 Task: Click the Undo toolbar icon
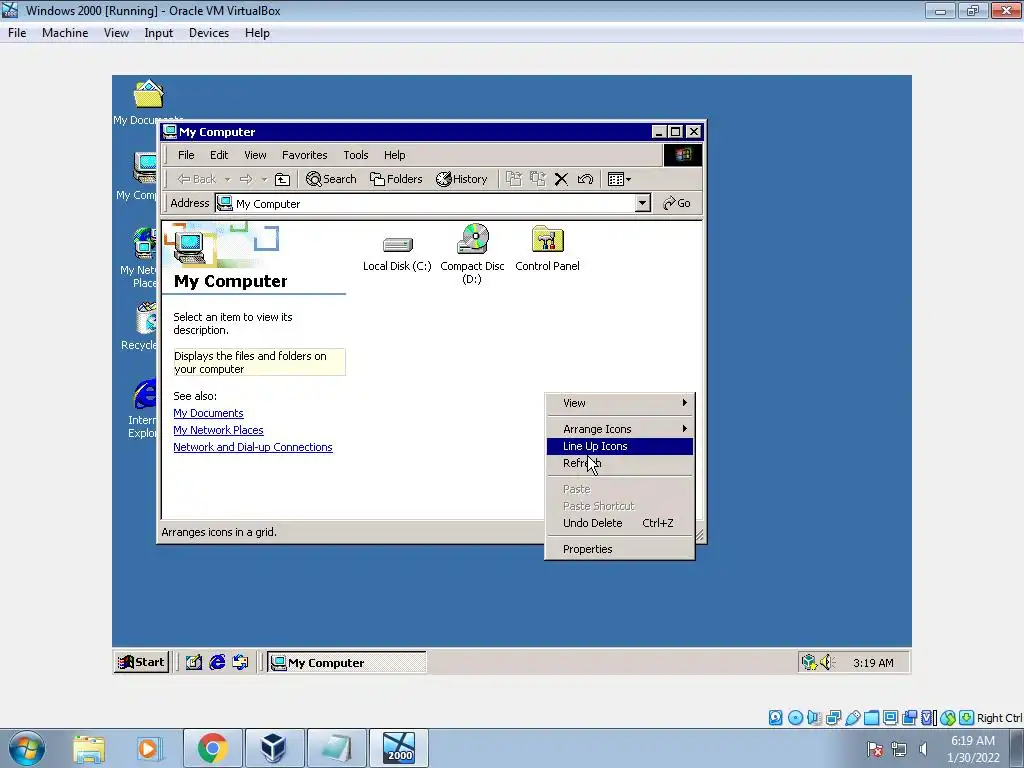click(585, 179)
